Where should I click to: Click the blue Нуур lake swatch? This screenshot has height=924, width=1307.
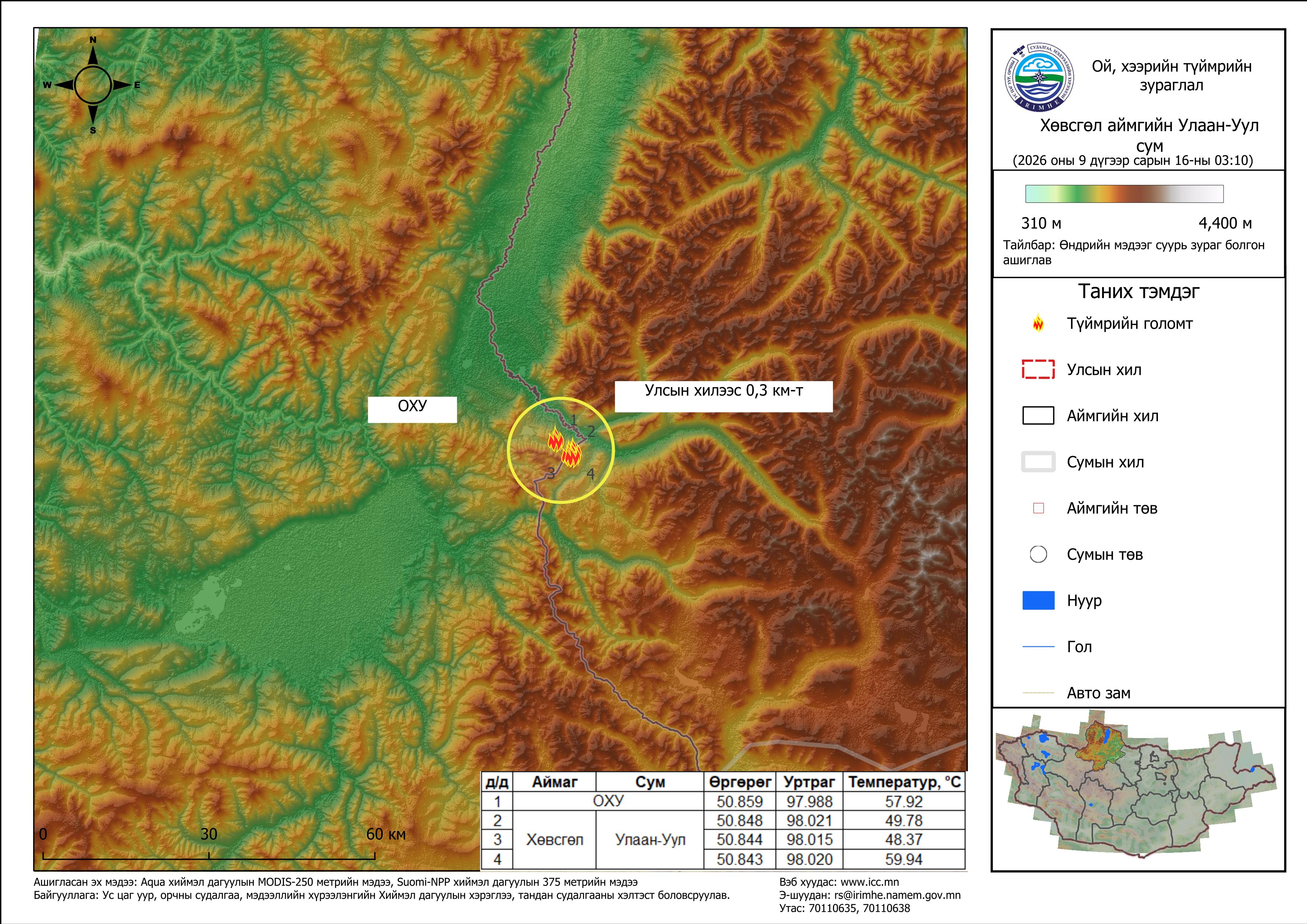1038,600
